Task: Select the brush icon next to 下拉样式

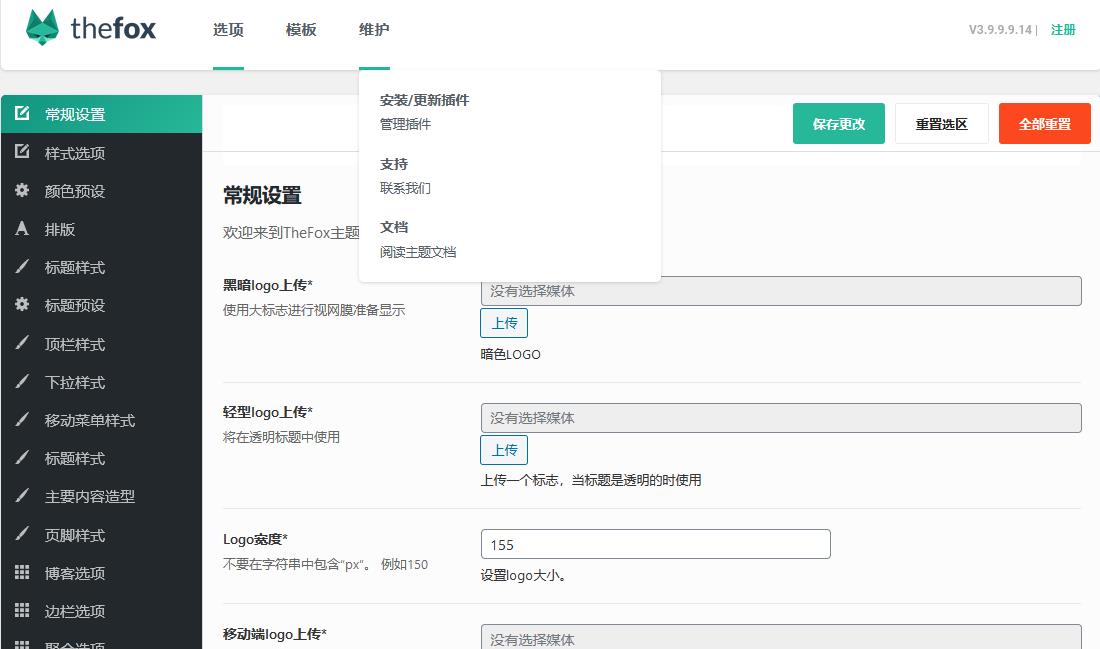Action: pos(22,382)
